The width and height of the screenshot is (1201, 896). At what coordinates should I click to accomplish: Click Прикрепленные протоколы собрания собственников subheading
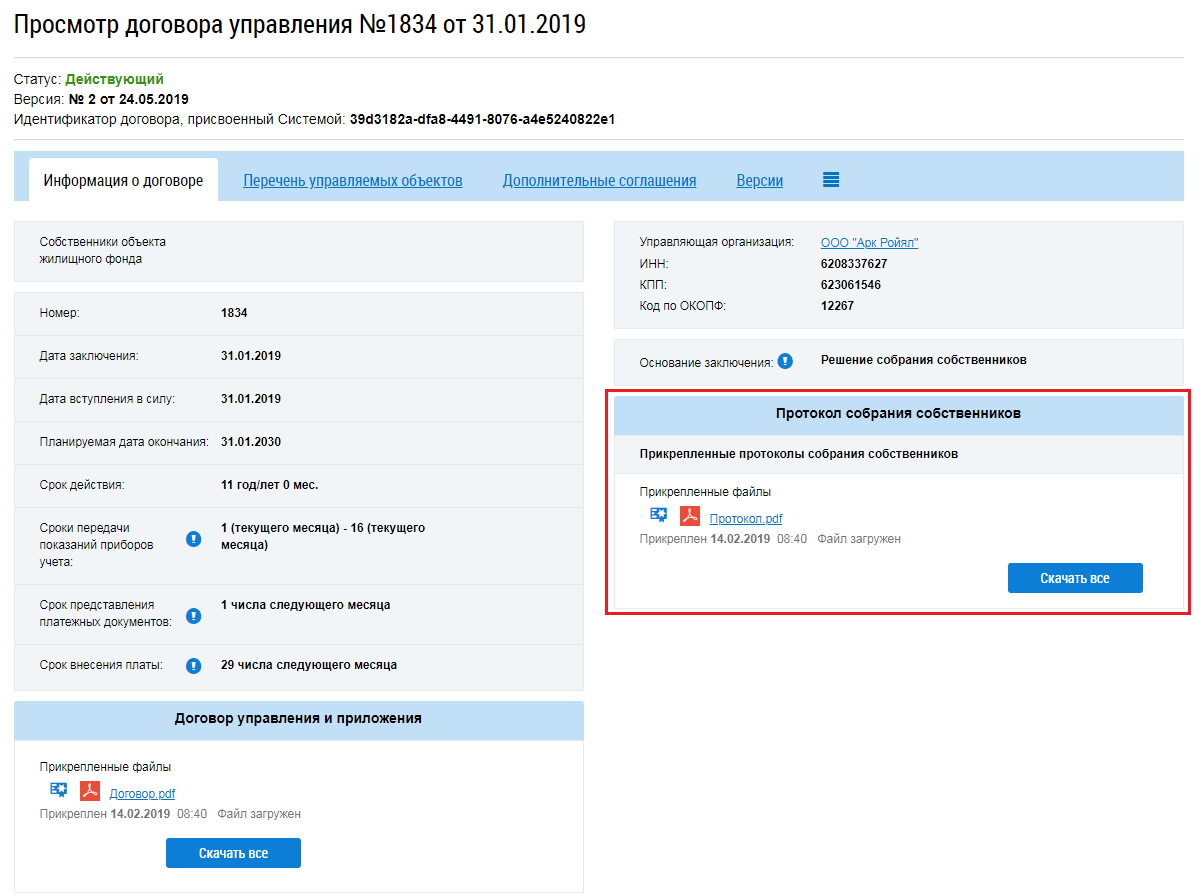(799, 454)
